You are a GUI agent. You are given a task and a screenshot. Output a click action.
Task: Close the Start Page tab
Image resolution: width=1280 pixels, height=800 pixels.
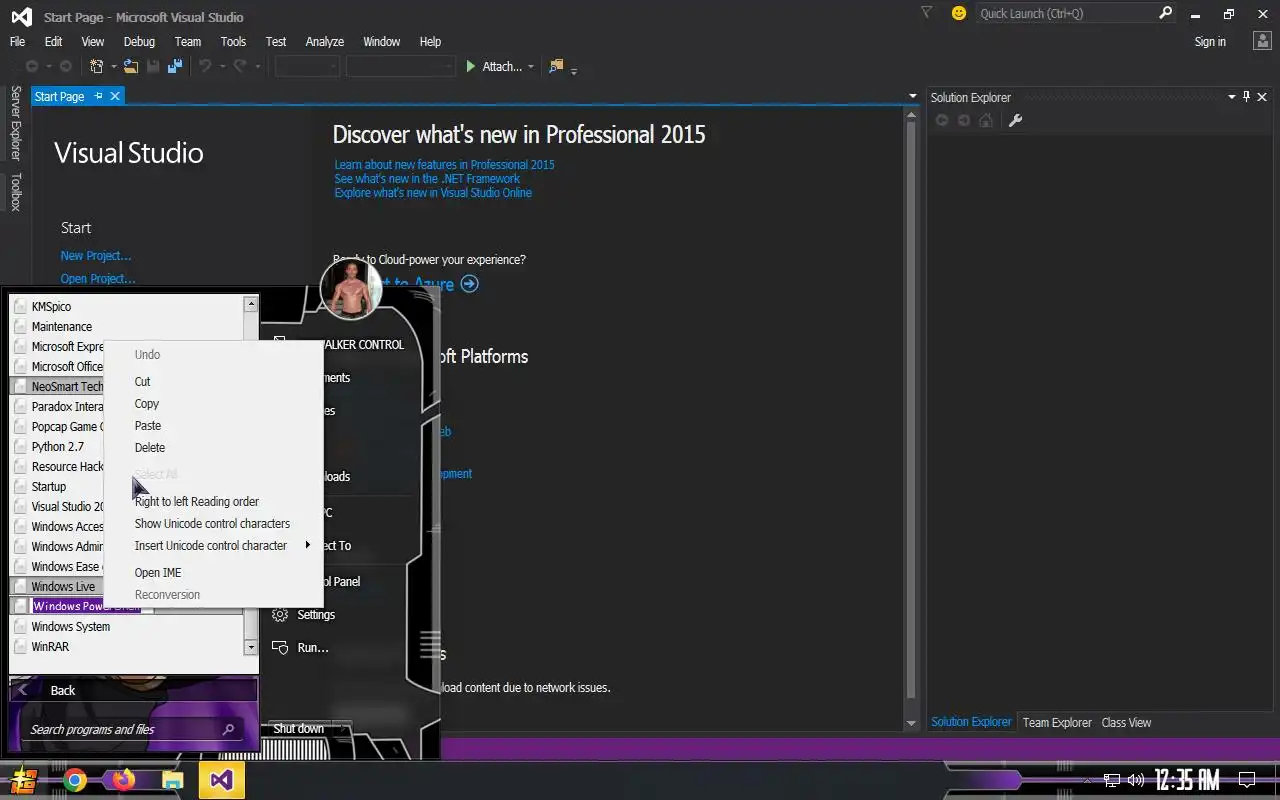[x=115, y=96]
